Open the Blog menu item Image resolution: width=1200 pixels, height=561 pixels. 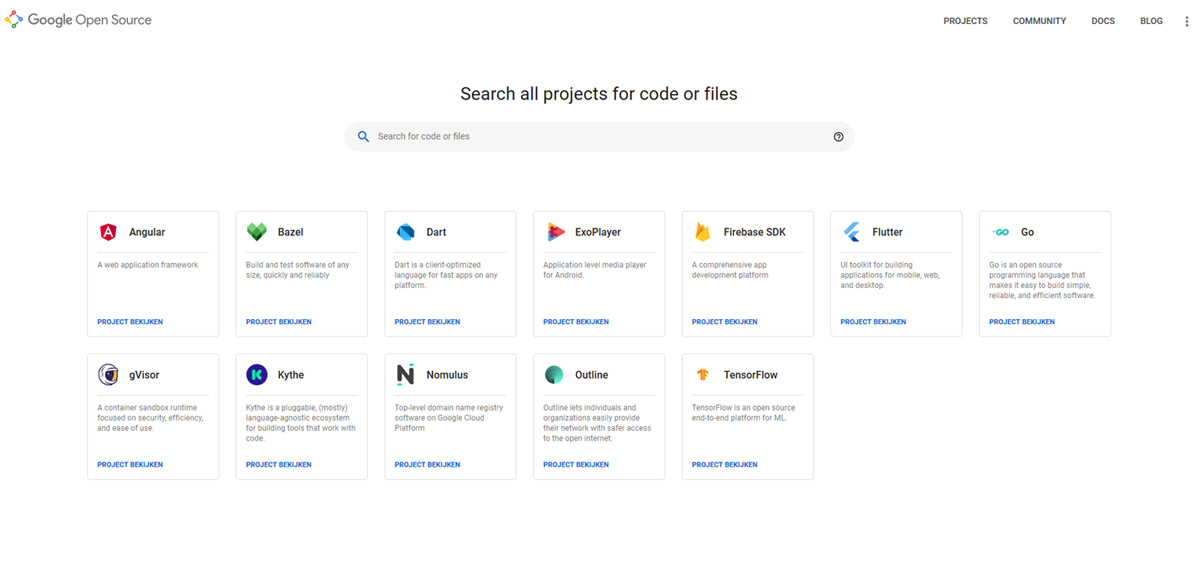1151,21
